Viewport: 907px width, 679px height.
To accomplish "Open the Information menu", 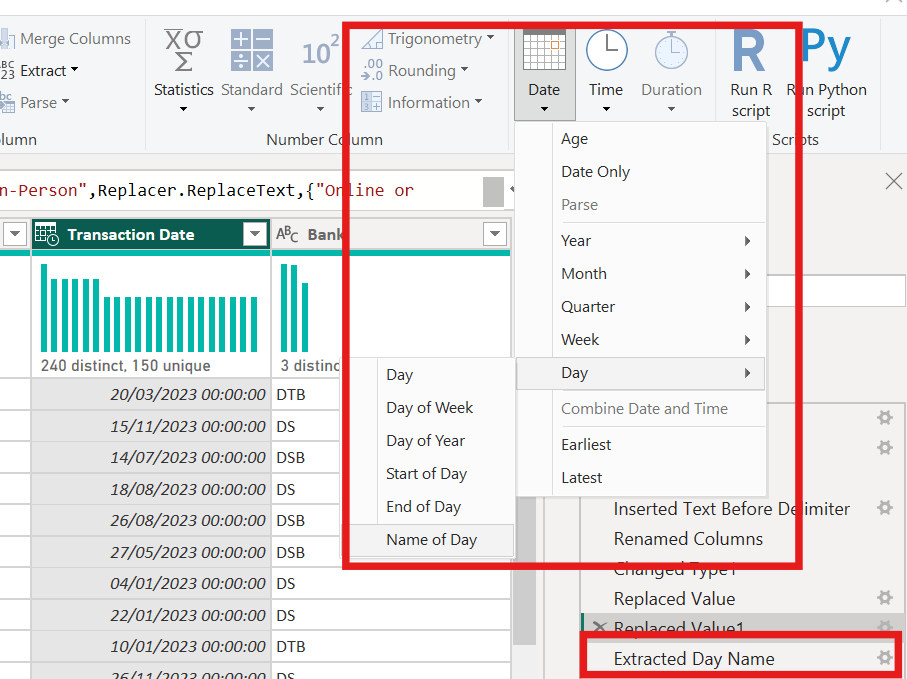I will click(422, 102).
